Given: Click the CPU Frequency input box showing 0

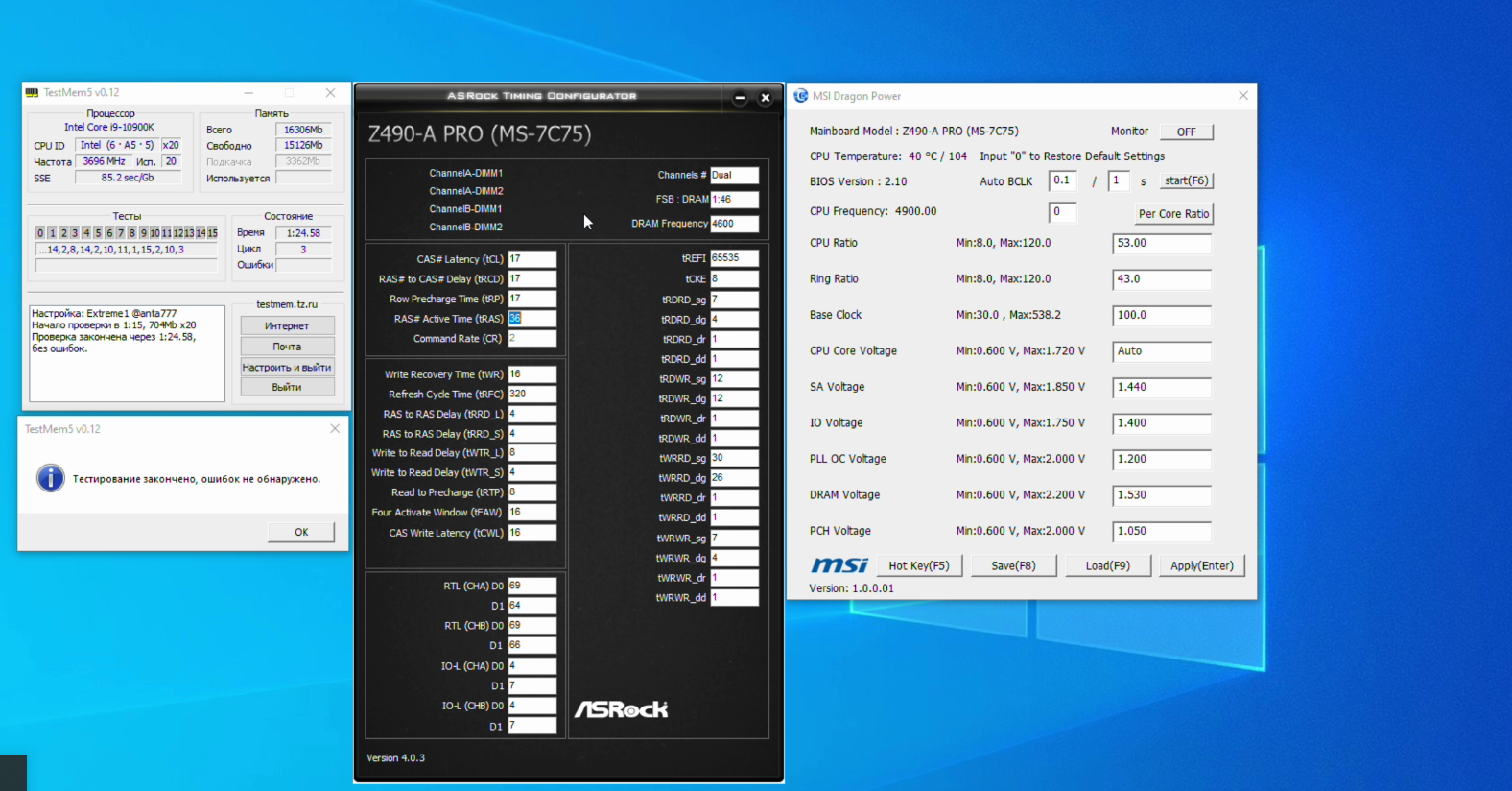Looking at the screenshot, I should (x=1063, y=212).
